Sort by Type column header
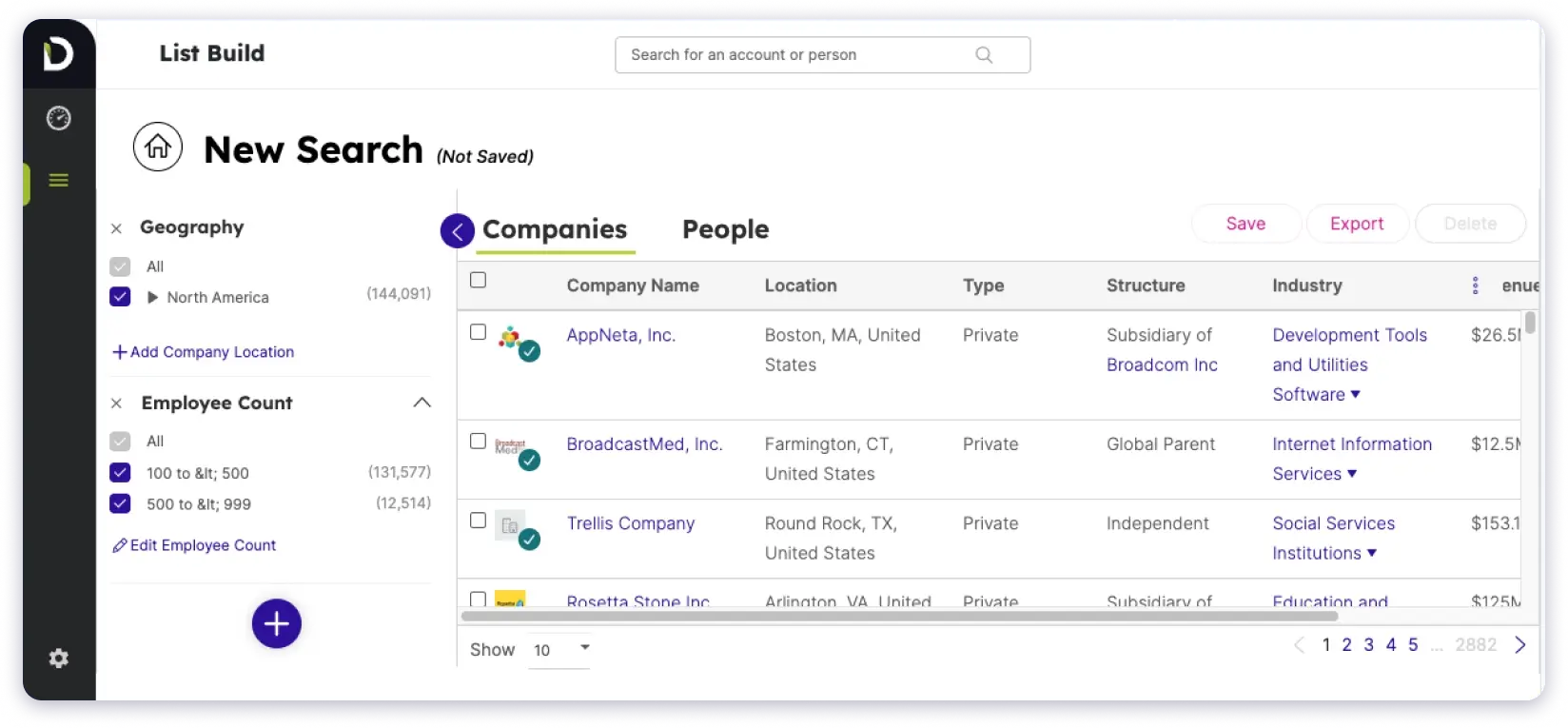This screenshot has height=728, width=1568. [x=983, y=285]
